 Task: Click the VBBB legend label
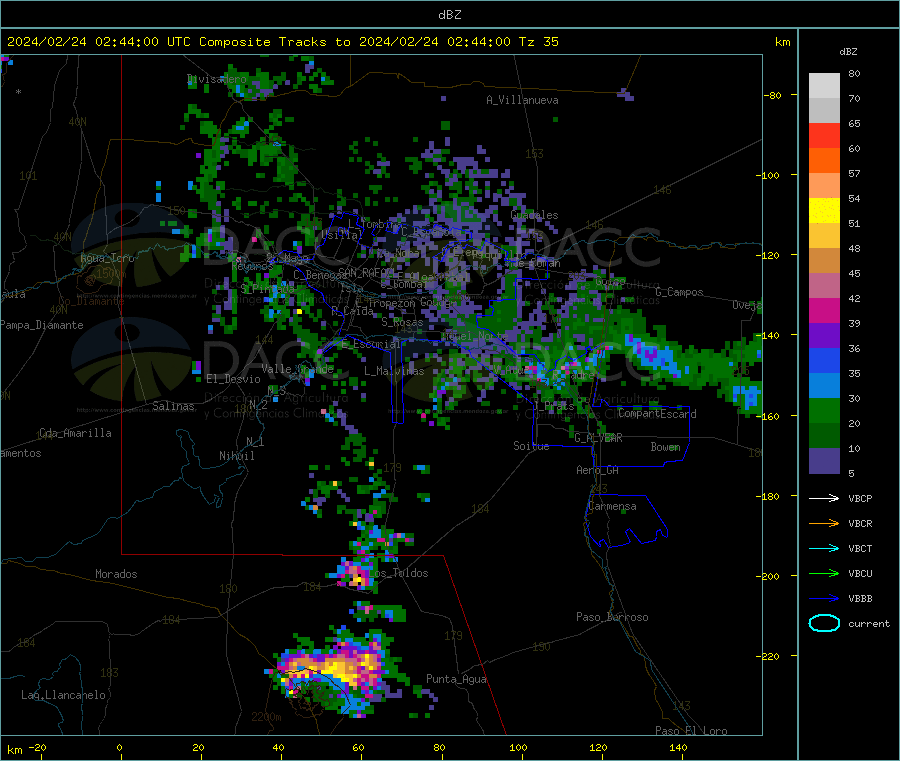[x=860, y=599]
